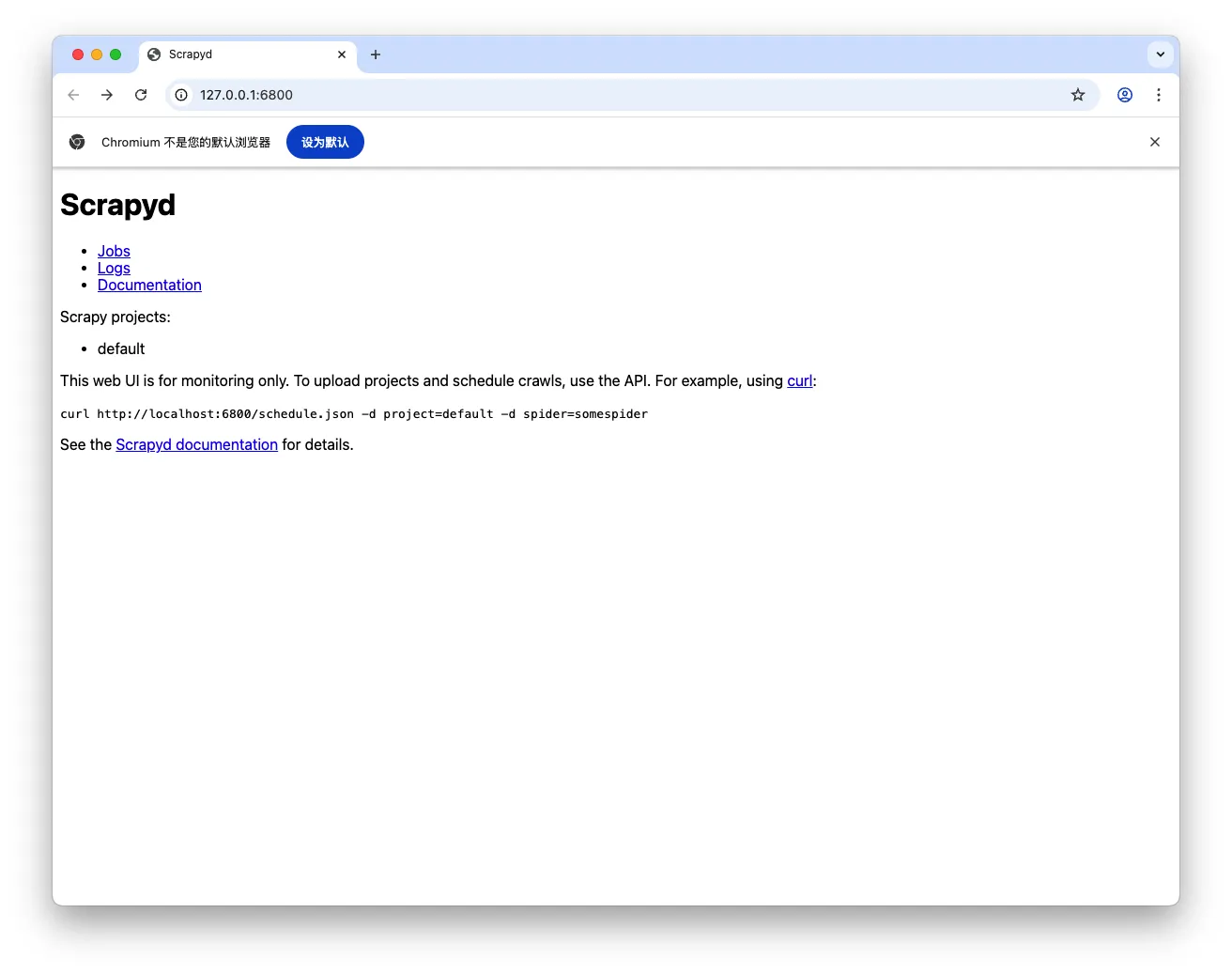
Task: Reload the Scrapyd page
Action: click(141, 95)
